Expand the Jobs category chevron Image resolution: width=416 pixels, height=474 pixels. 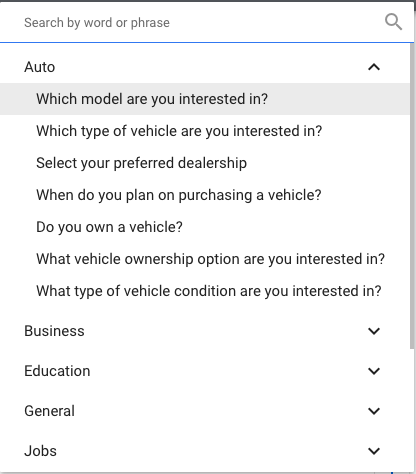pyautogui.click(x=374, y=451)
